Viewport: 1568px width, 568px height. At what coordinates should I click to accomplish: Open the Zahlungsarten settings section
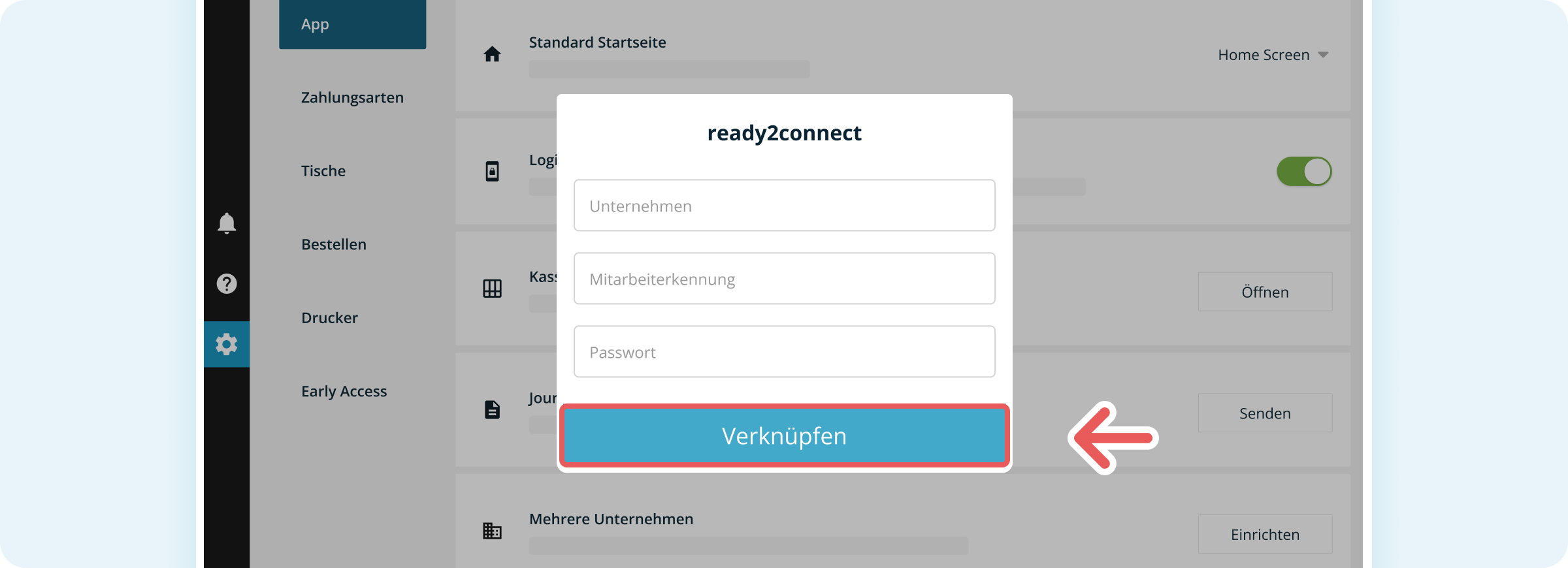[351, 97]
